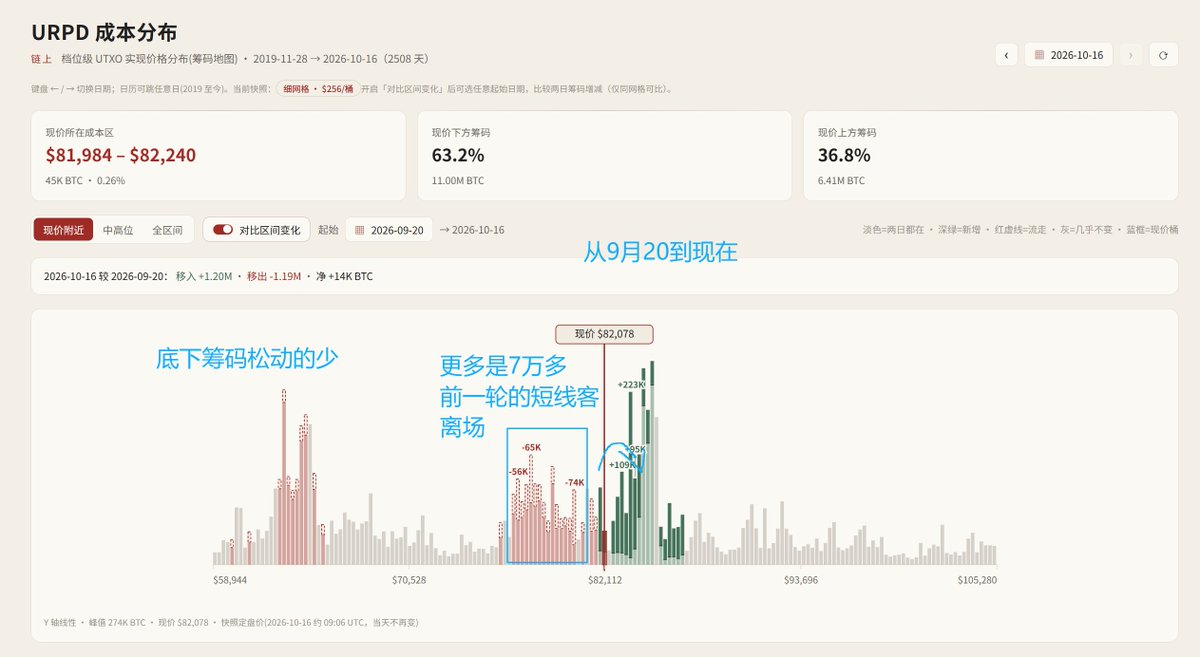Select the 现价附近 tab
1200x657 pixels.
pos(64,230)
